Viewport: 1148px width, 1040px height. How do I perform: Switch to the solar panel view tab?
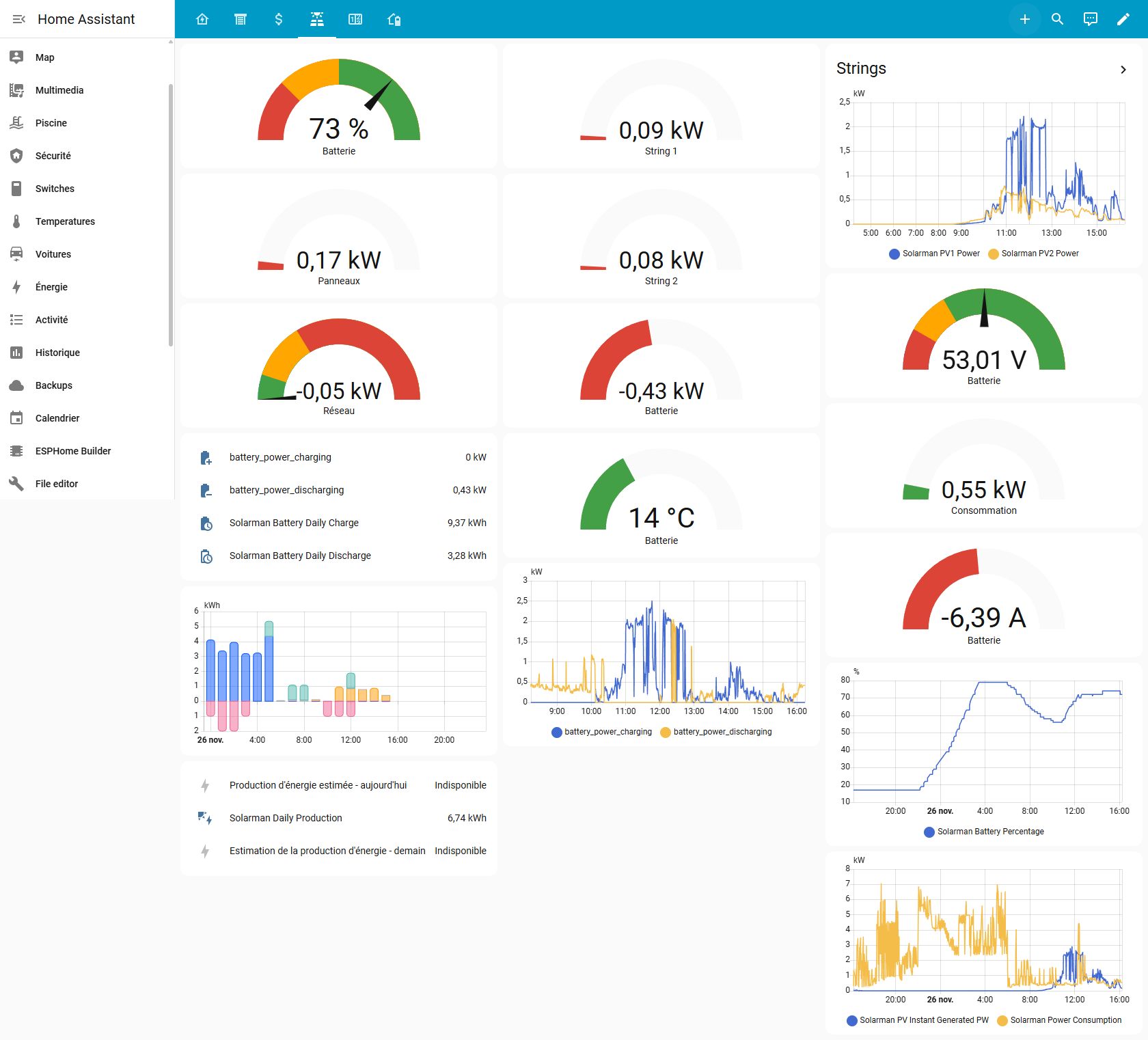[x=317, y=19]
